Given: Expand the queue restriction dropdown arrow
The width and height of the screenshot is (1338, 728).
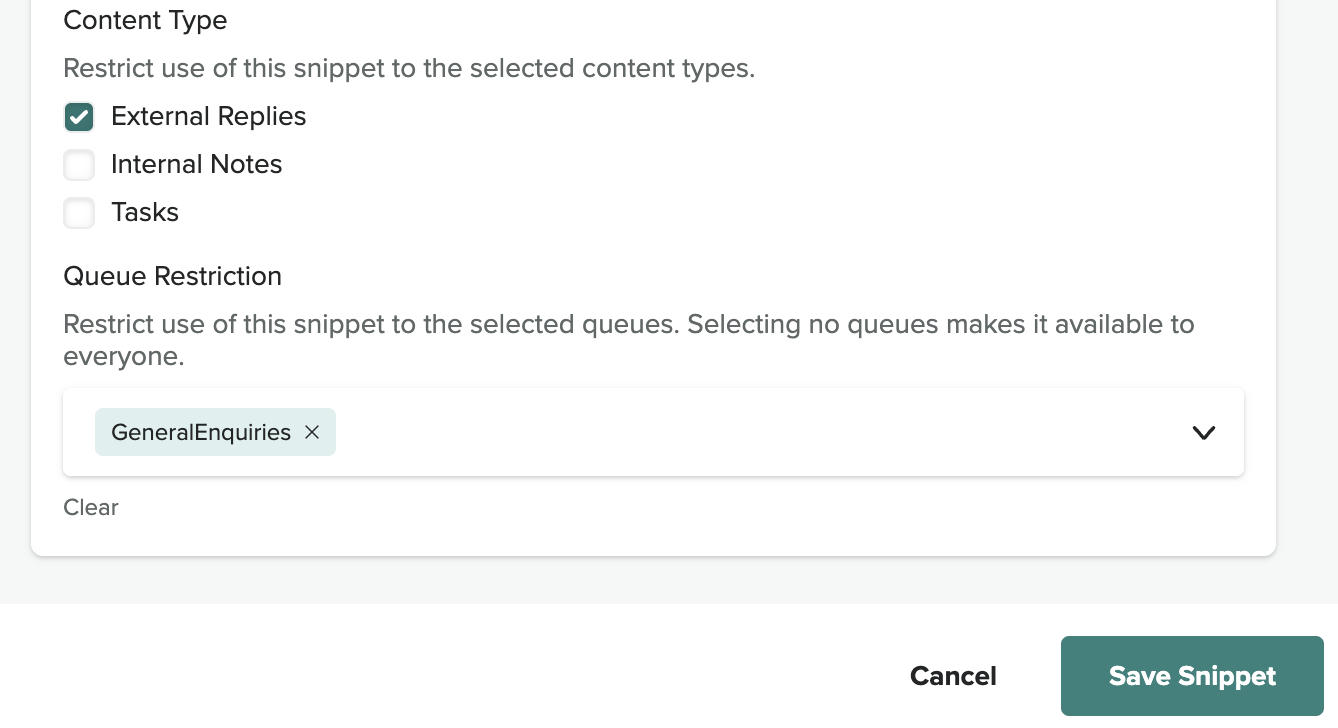Looking at the screenshot, I should coord(1203,432).
